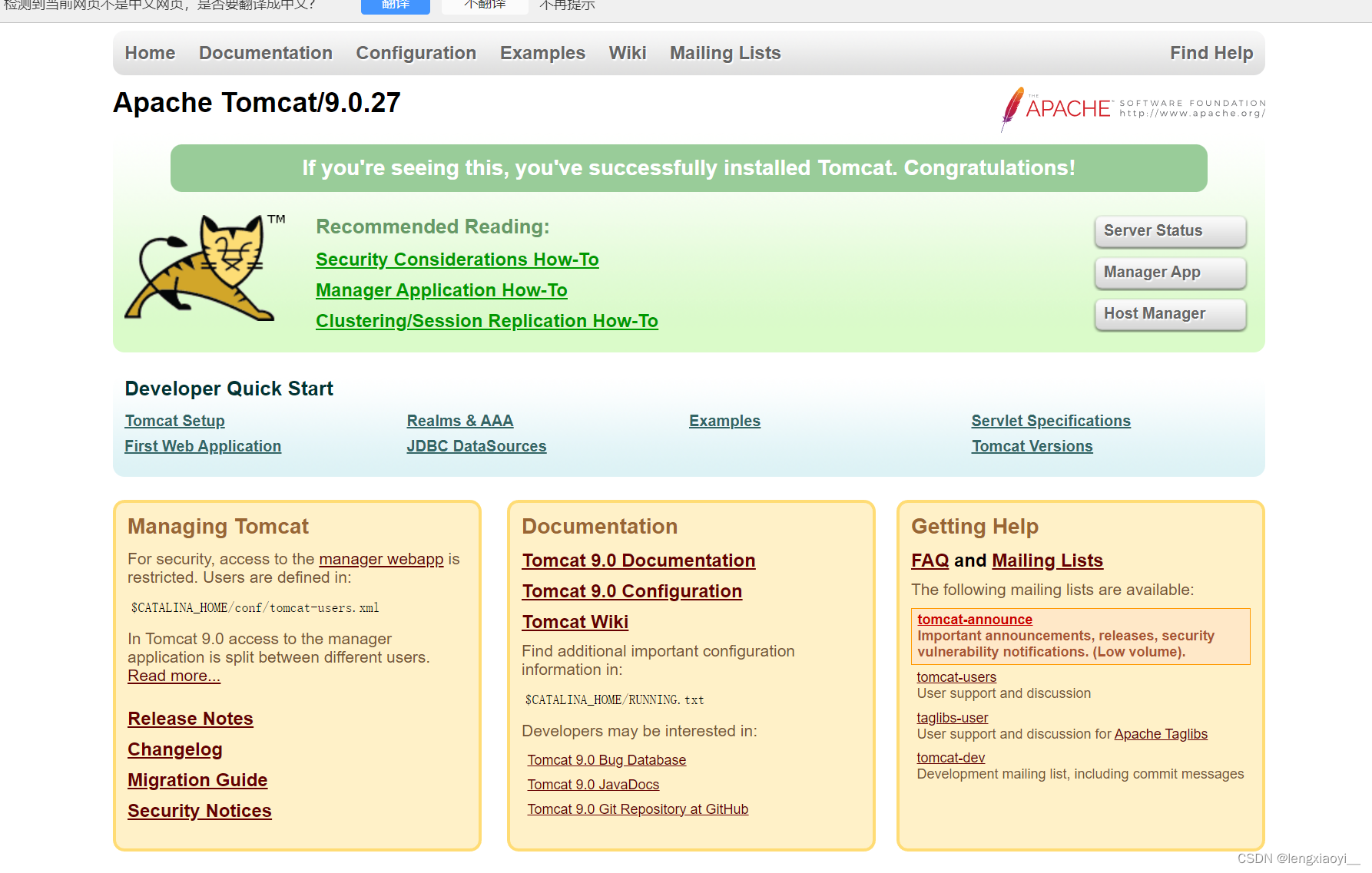Open the Release Notes link
Image resolution: width=1372 pixels, height=873 pixels.
click(x=191, y=719)
